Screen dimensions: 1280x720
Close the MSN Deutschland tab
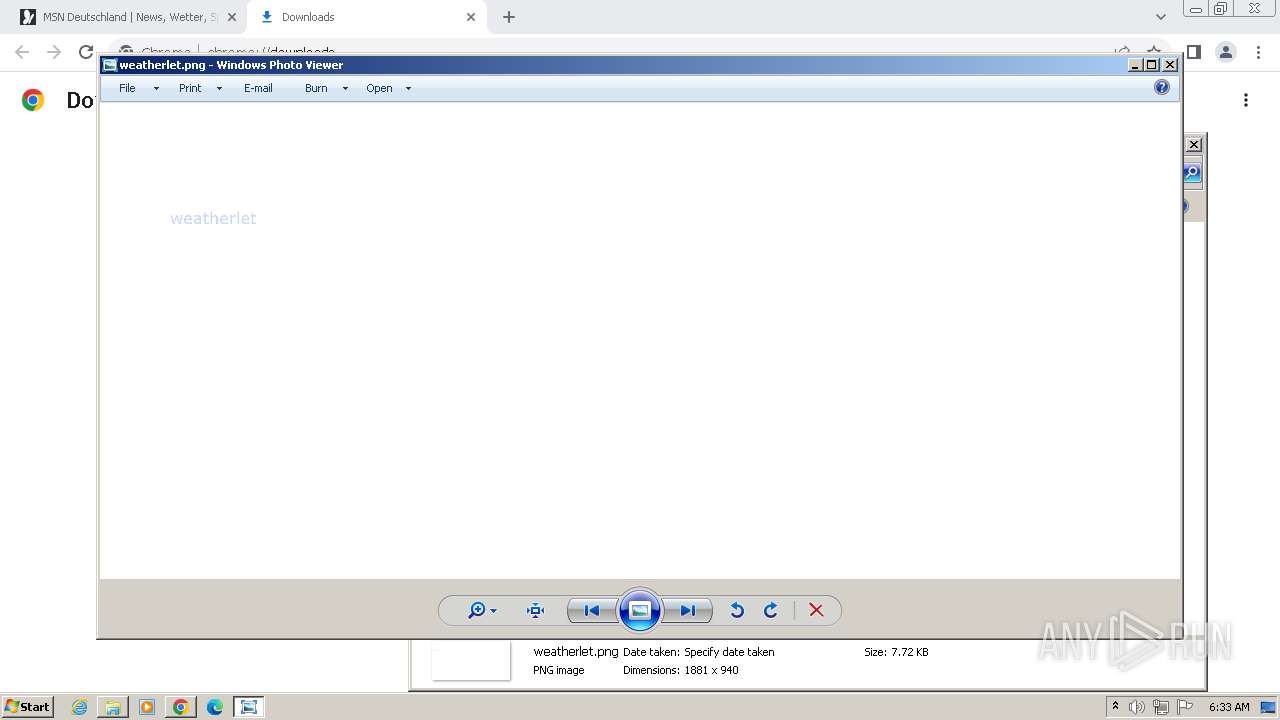point(232,17)
